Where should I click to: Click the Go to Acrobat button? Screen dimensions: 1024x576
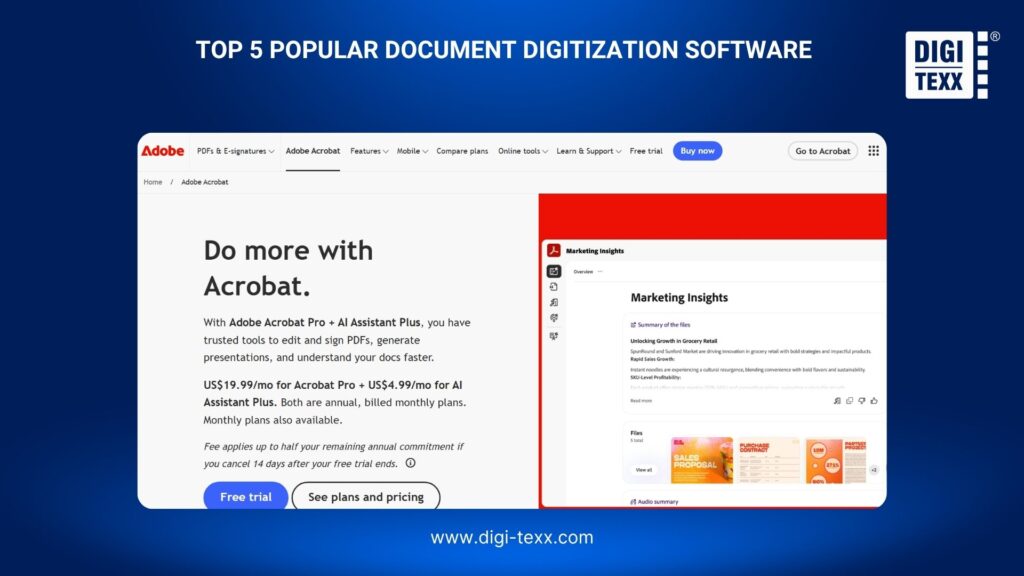823,151
